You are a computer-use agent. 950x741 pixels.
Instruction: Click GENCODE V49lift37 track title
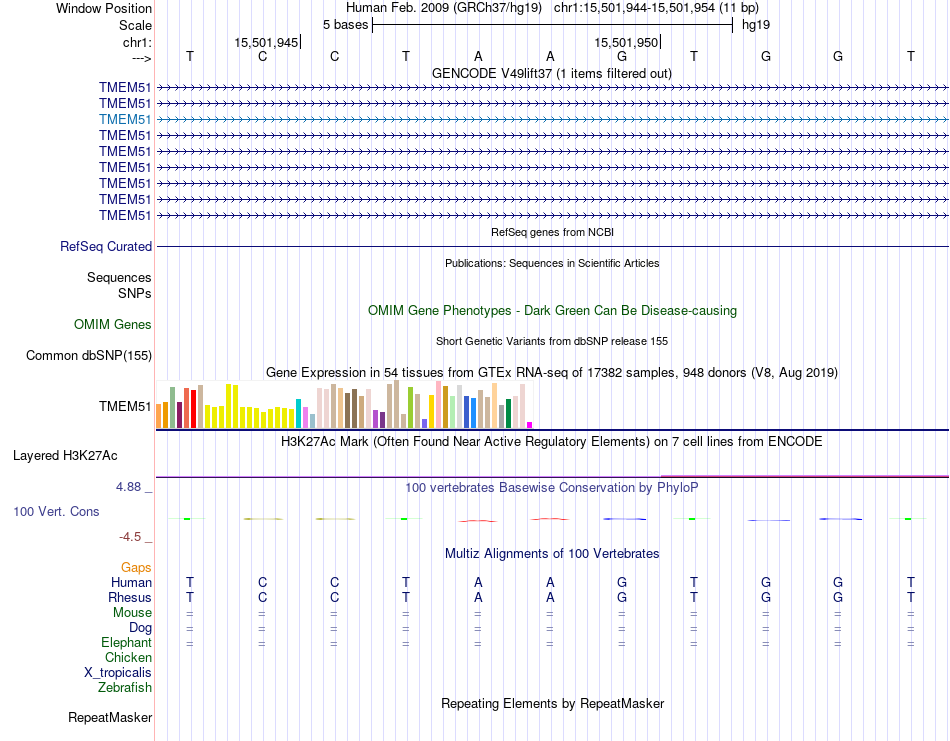pos(552,73)
